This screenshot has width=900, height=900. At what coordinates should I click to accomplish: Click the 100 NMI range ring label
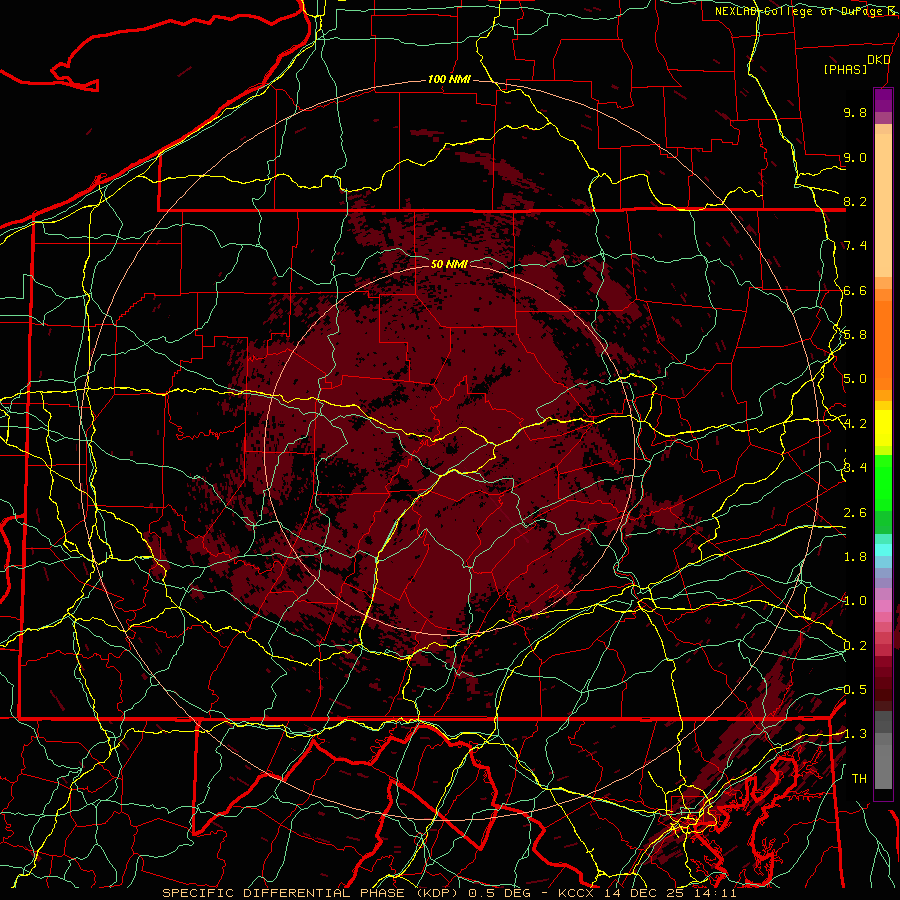coord(449,79)
